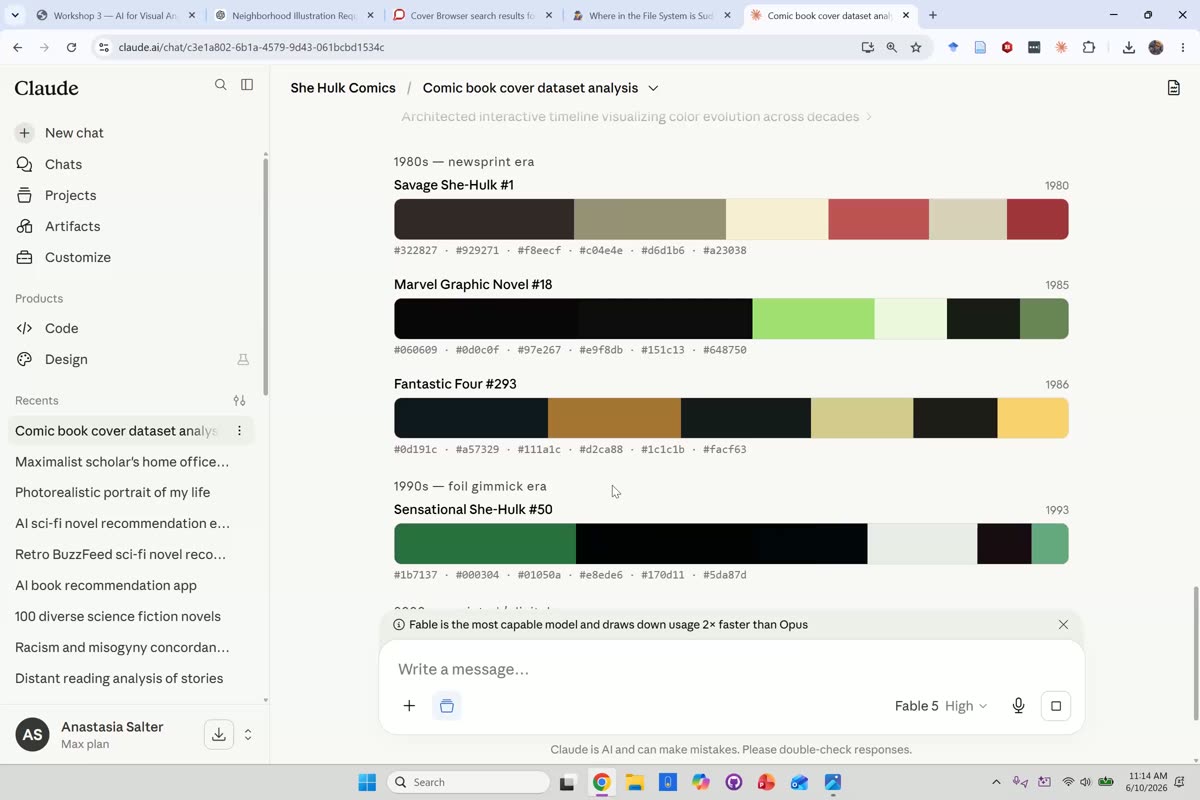Click the yellow #facf63 swatch
Image resolution: width=1200 pixels, height=800 pixels.
[x=1033, y=418]
